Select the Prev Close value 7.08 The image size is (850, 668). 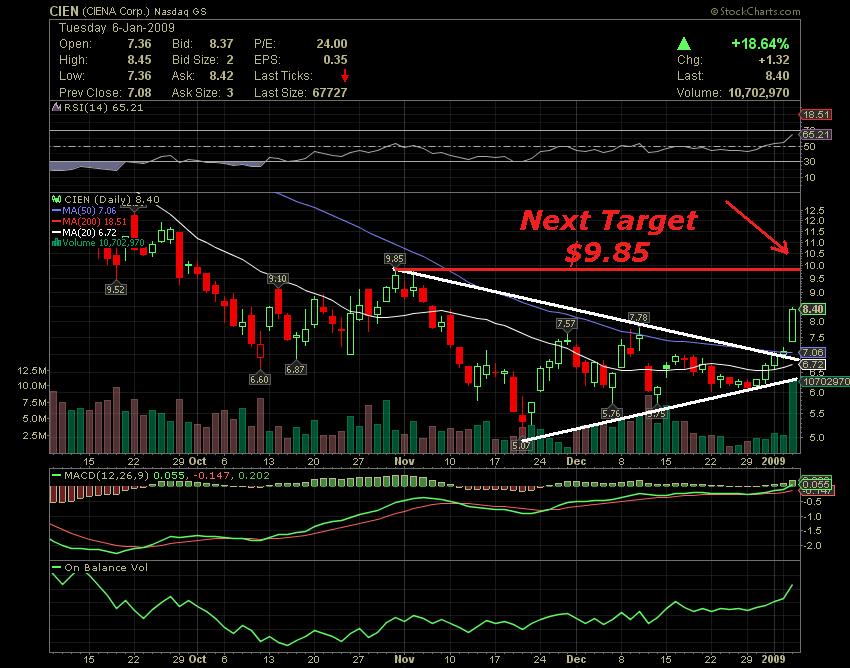point(139,92)
